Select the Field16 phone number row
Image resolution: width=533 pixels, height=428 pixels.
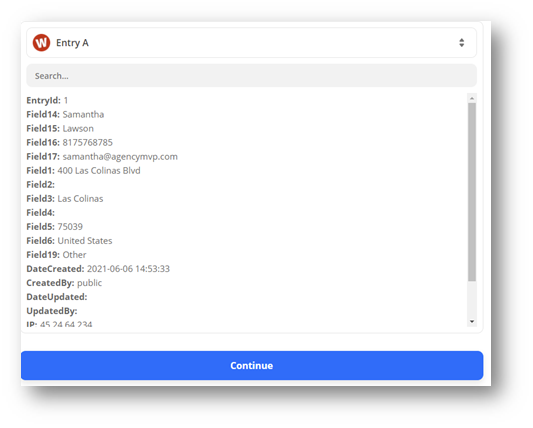pos(70,142)
